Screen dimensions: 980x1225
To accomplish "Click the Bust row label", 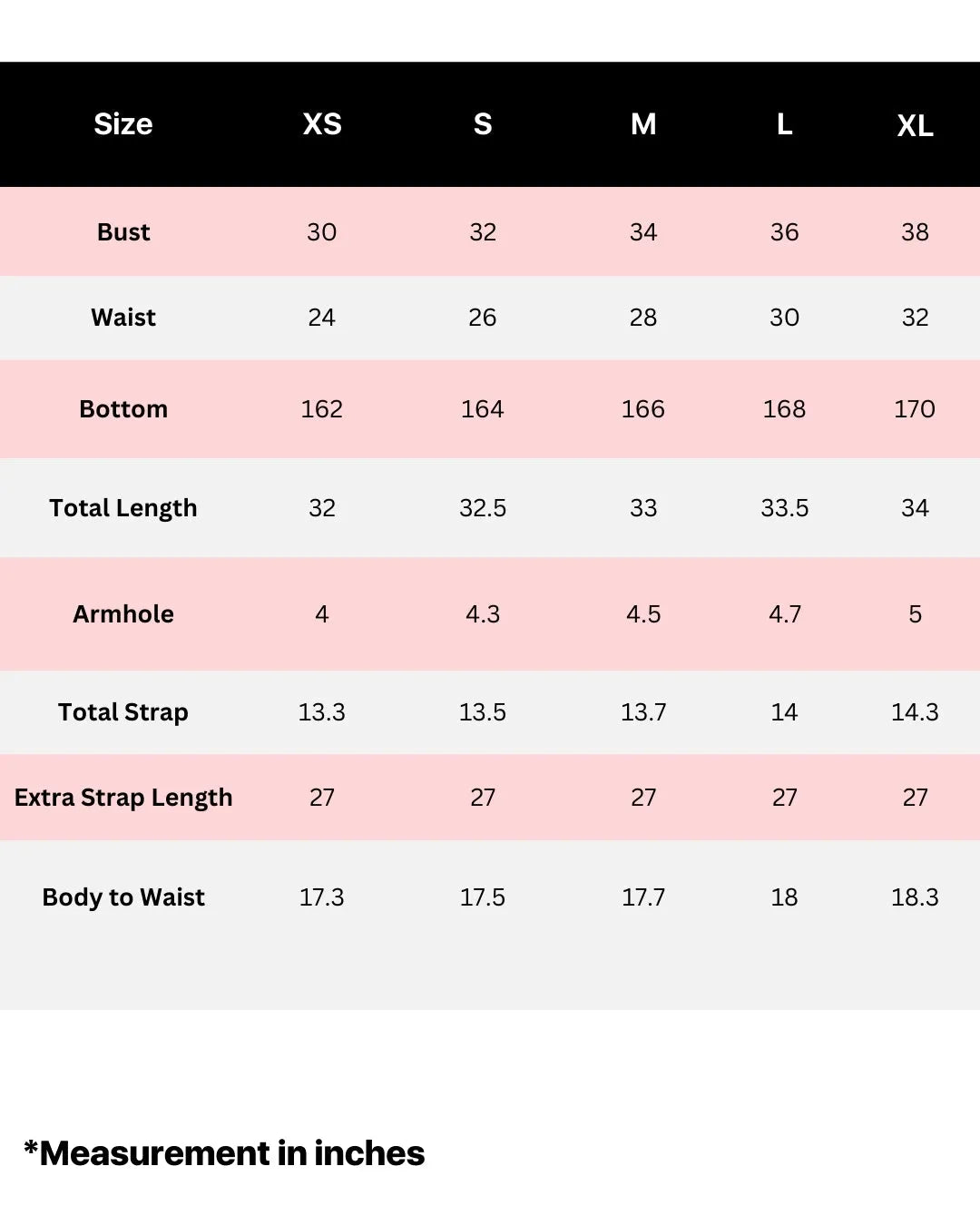I will (123, 232).
